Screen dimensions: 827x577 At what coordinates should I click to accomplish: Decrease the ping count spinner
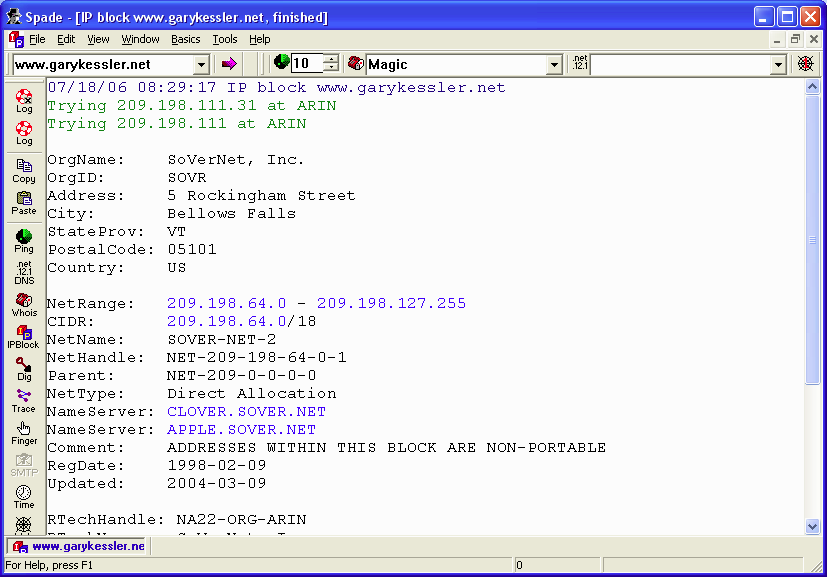[x=331, y=68]
